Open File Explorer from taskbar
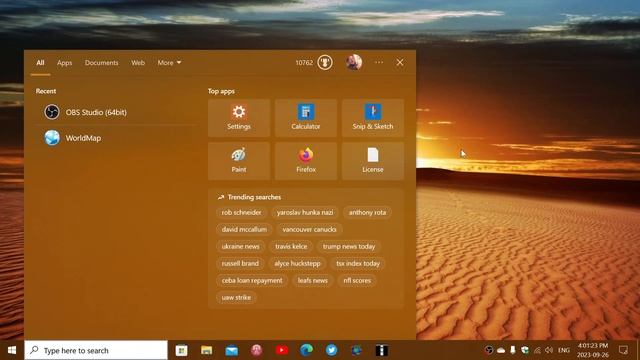This screenshot has height=360, width=640. [x=207, y=350]
